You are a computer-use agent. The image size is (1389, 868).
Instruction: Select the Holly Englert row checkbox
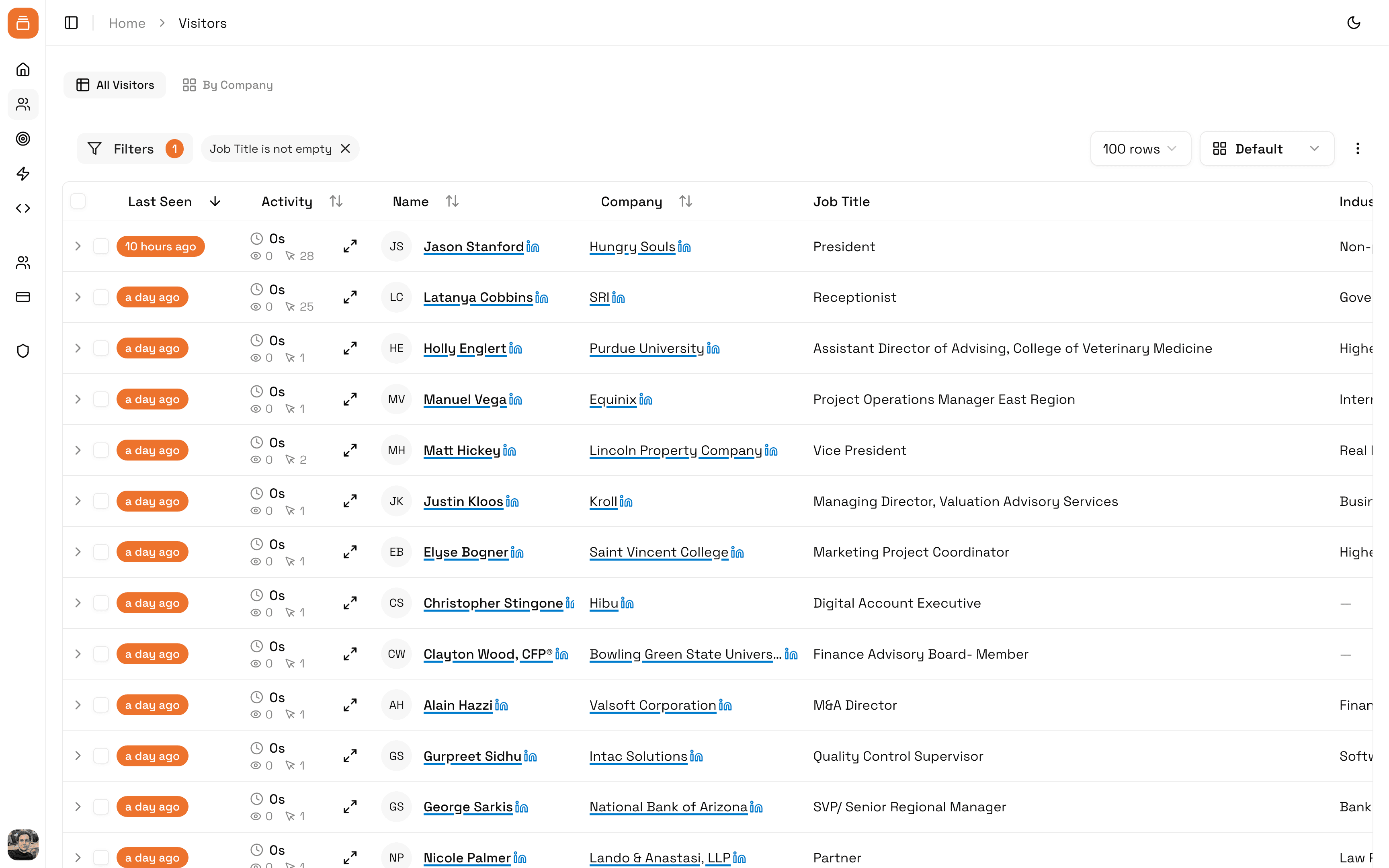[101, 348]
